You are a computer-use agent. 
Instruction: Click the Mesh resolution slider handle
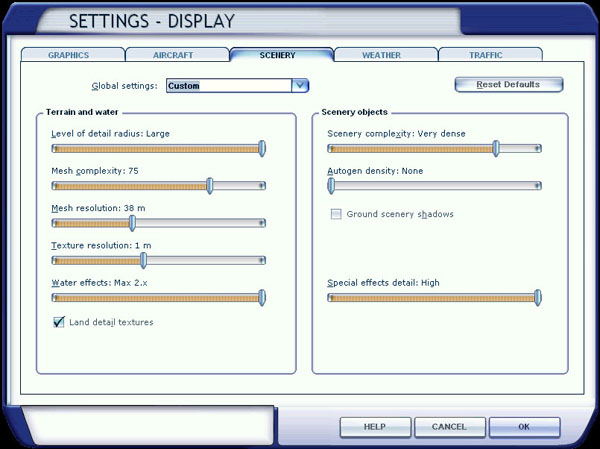click(x=132, y=223)
